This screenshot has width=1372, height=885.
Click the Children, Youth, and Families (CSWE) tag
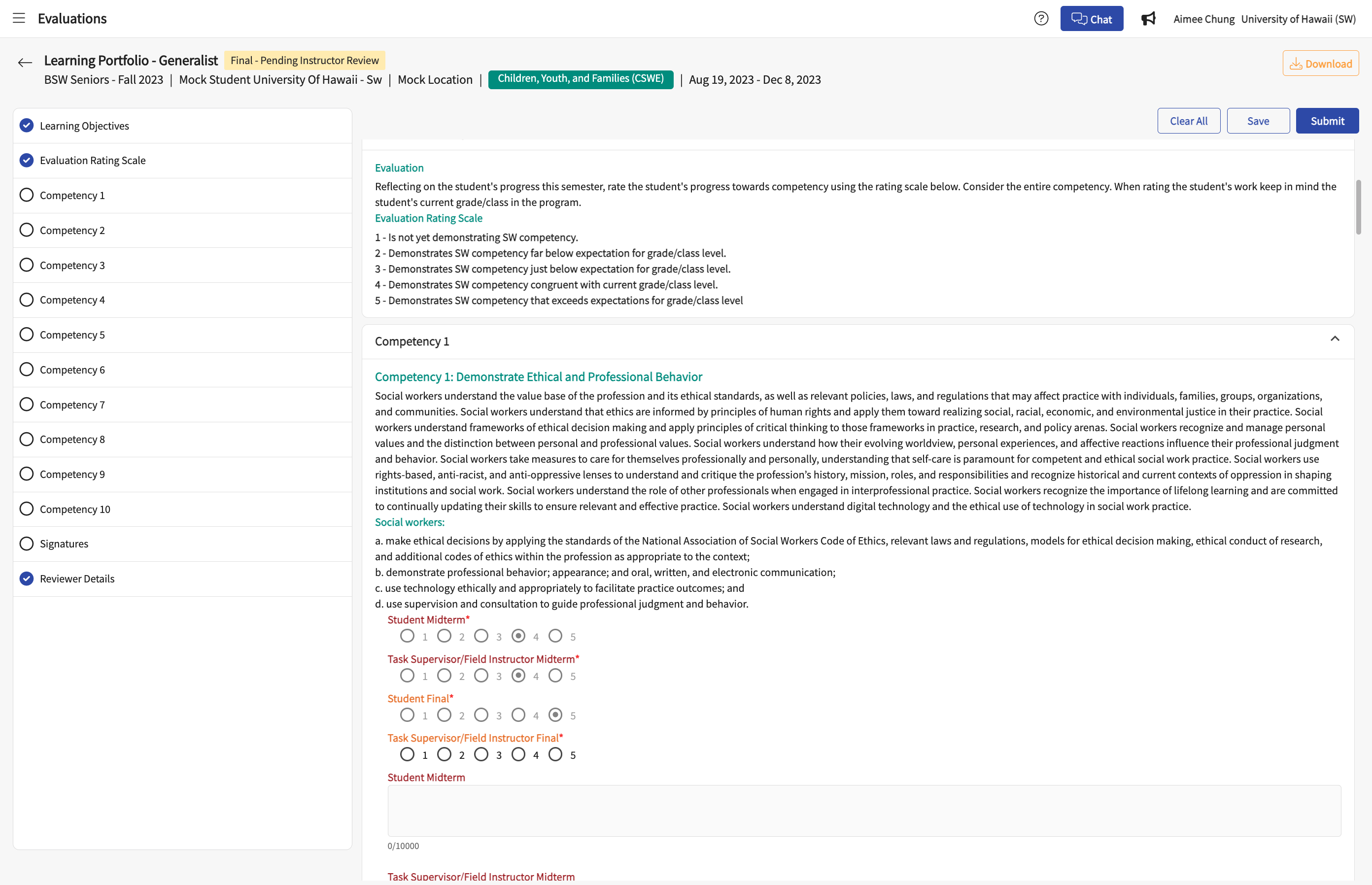point(581,79)
